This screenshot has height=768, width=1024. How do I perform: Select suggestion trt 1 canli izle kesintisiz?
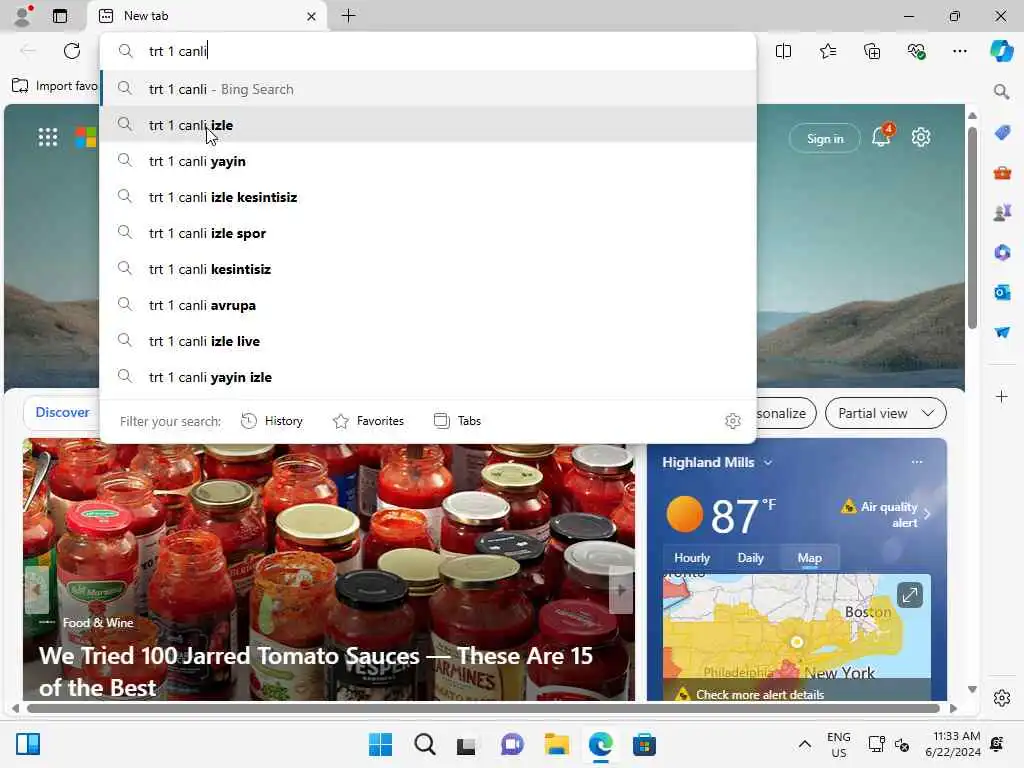coord(428,197)
